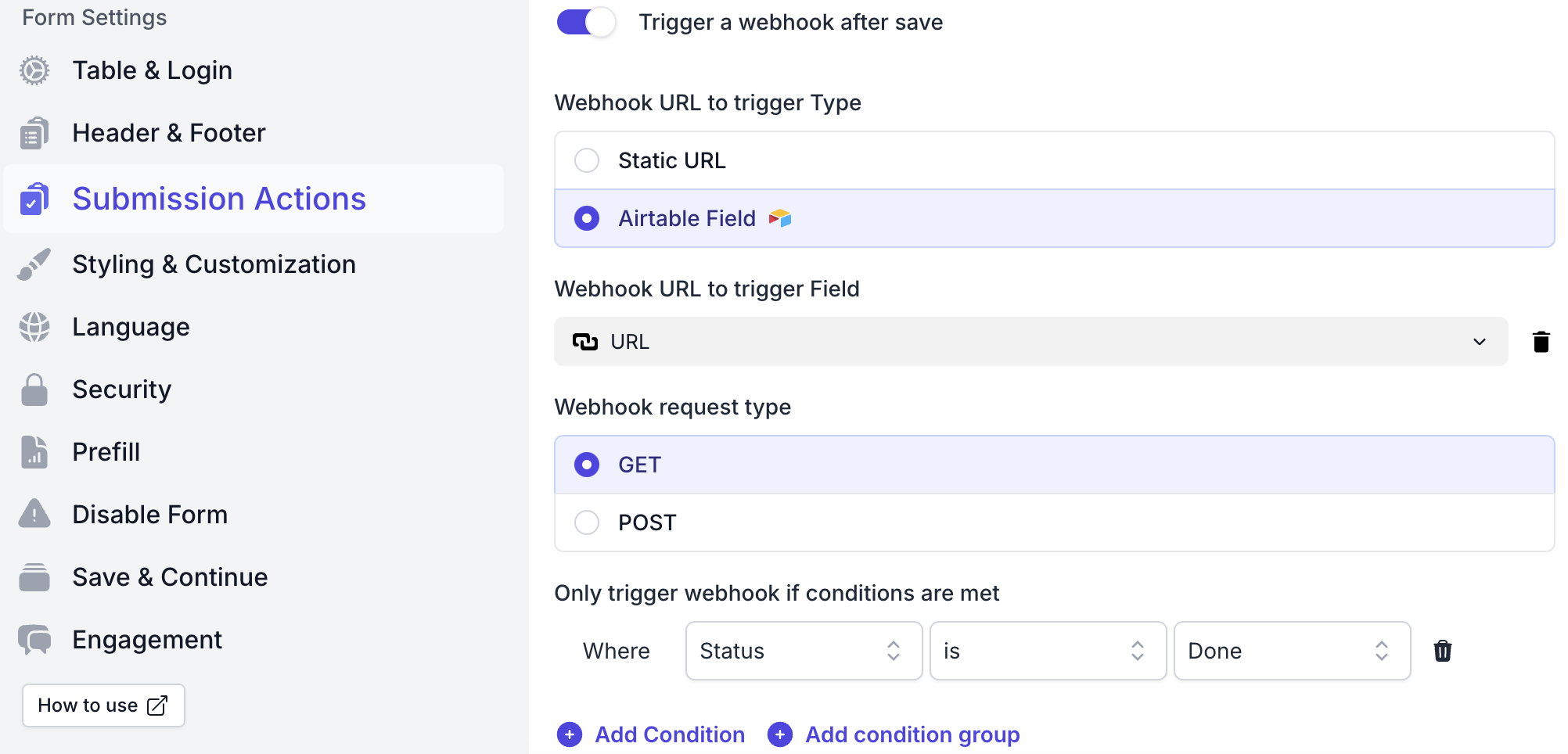
Task: Select the Static URL radio option
Action: click(x=587, y=160)
